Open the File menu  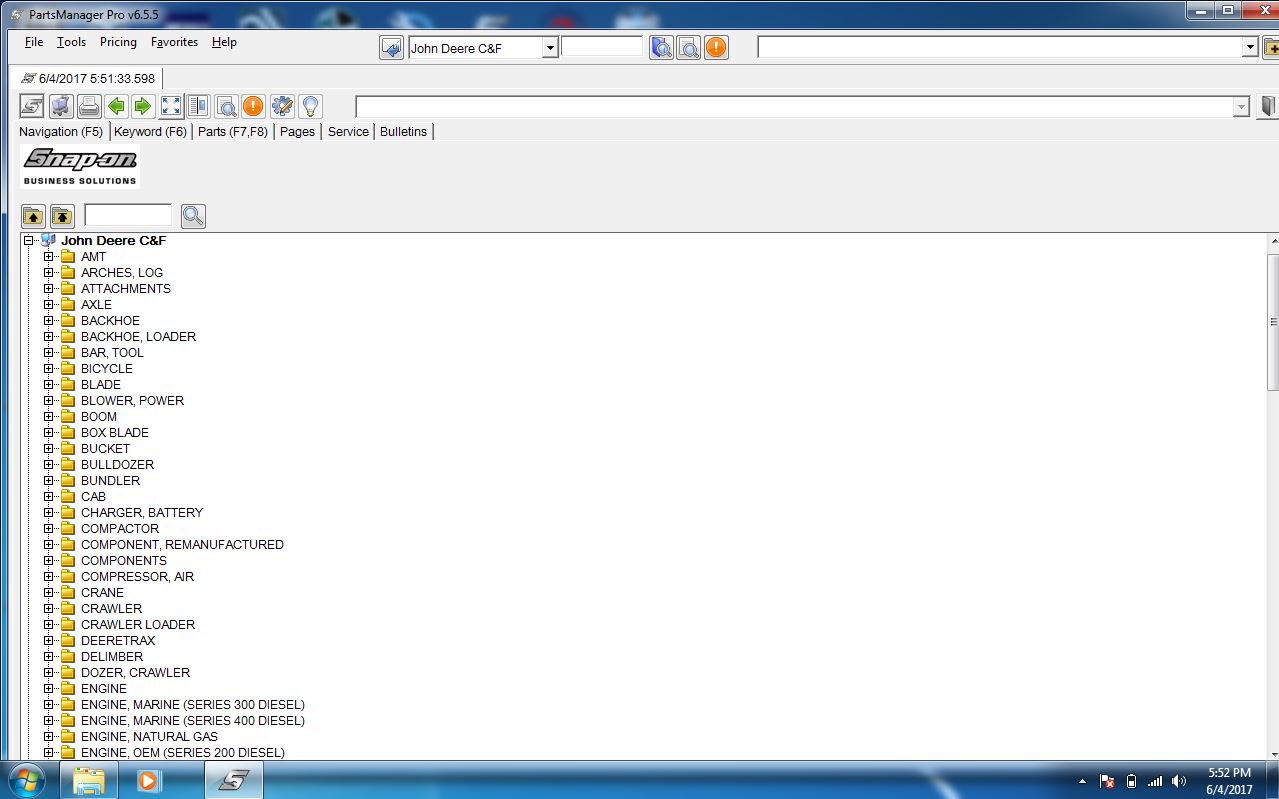34,42
